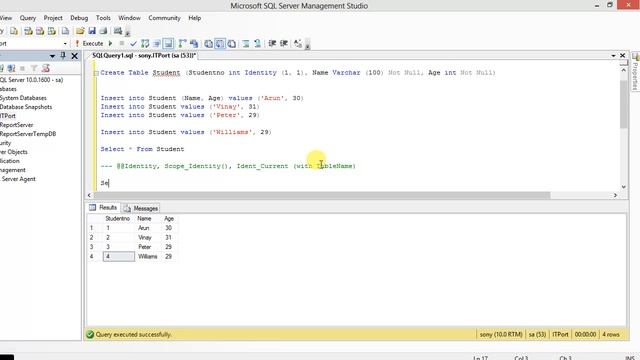Click the Analysis Services XMLA Query icon
Viewport: 640px width, 360px height.
tap(52, 31)
